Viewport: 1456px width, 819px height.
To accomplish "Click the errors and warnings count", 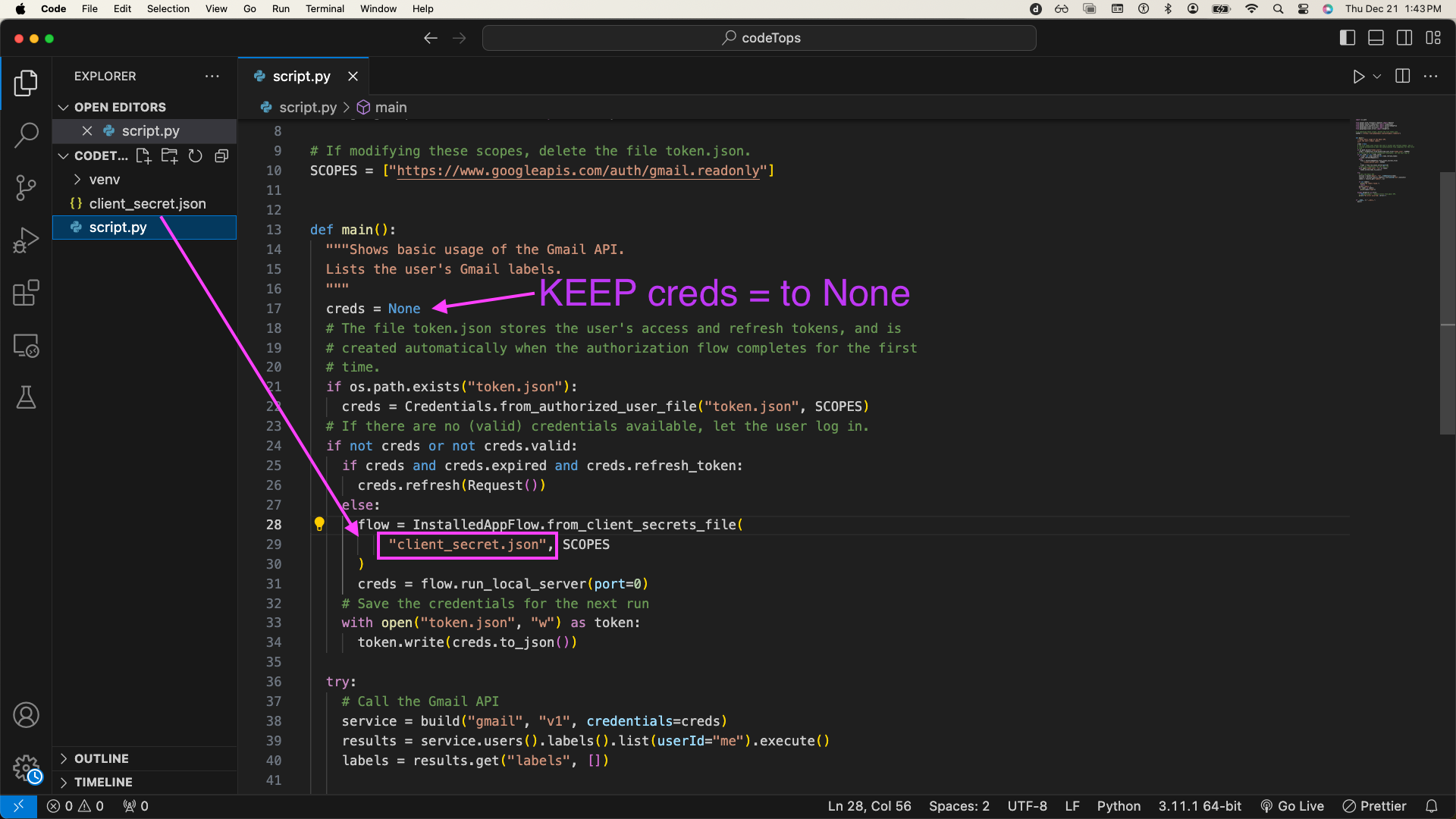I will [75, 806].
